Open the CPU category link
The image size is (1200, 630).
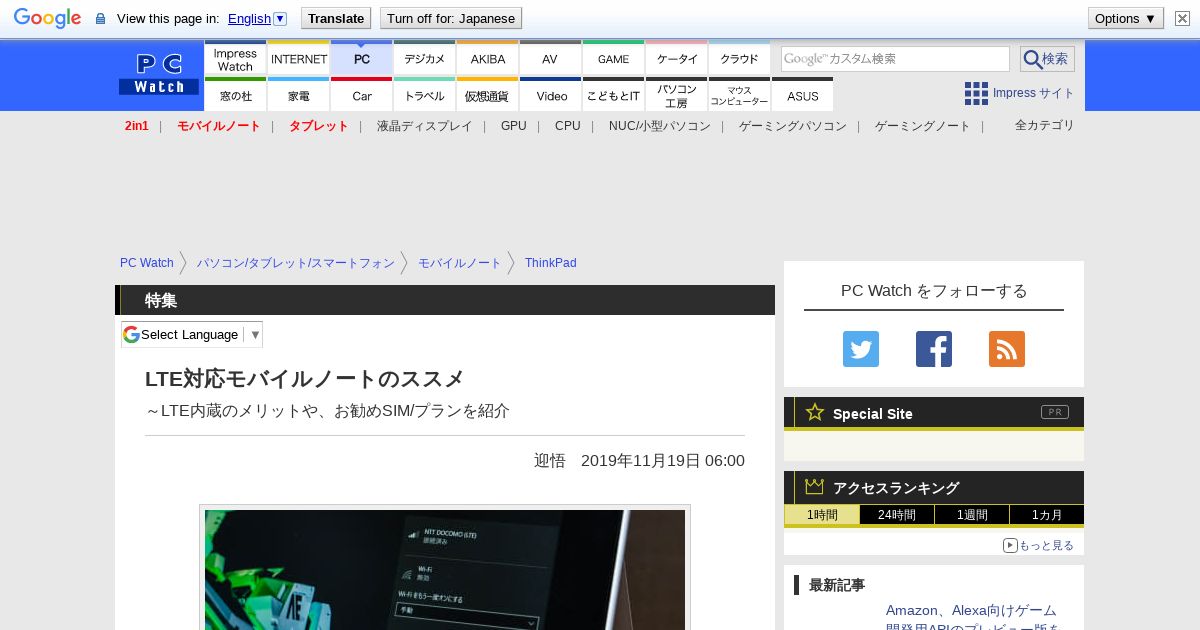(x=568, y=126)
